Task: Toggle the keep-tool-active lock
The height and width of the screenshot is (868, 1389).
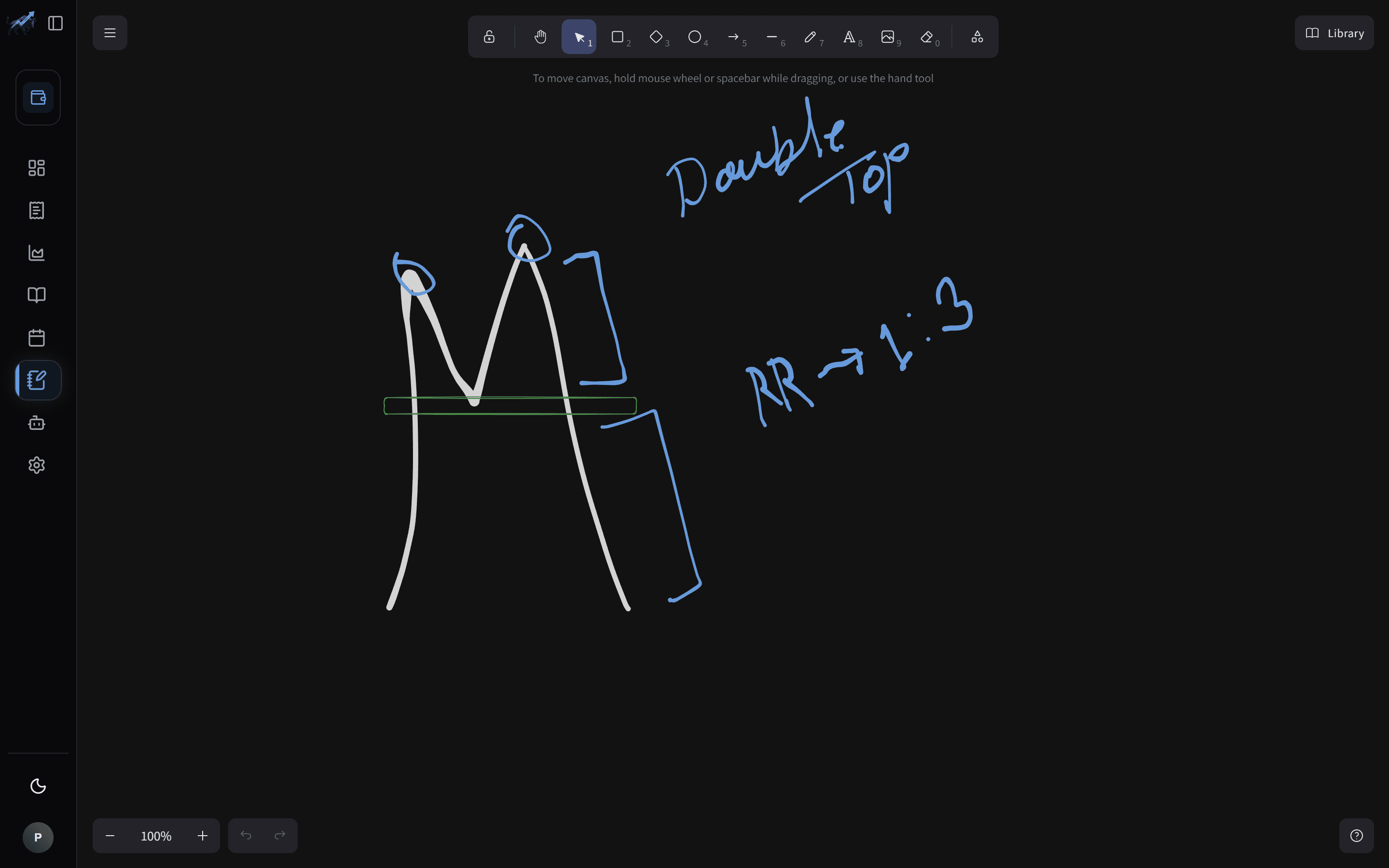Action: point(489,36)
